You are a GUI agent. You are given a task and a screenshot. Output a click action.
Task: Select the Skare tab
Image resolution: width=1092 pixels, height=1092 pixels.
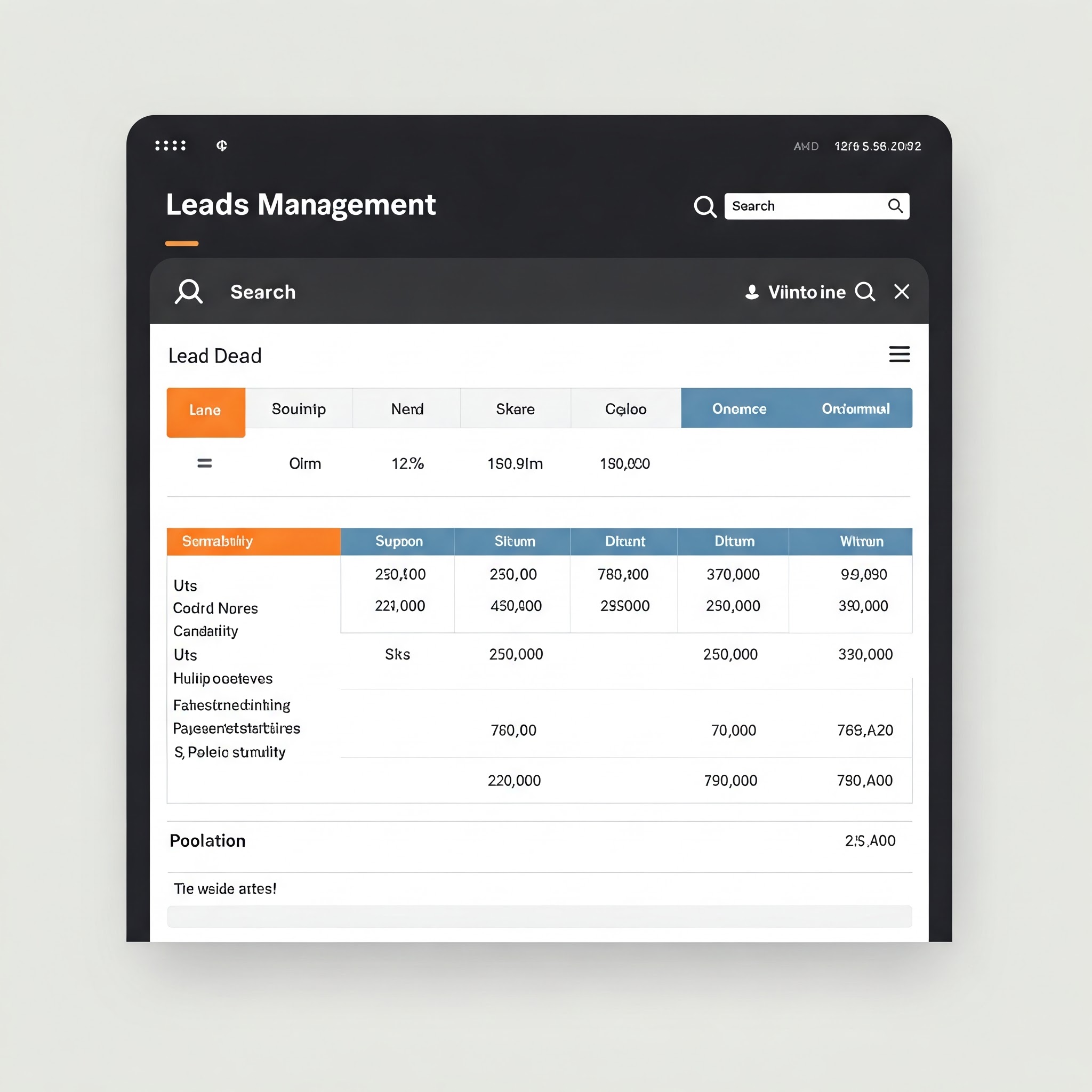[x=515, y=408]
